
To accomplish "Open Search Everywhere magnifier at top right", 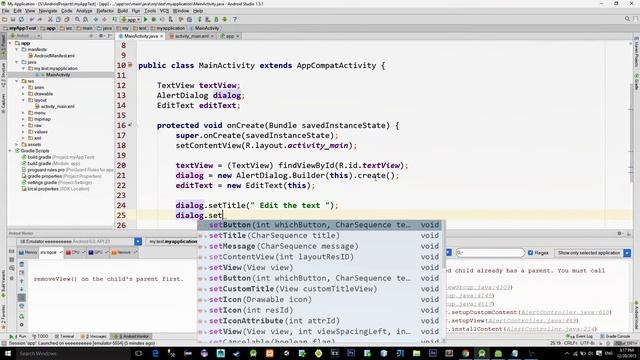I will click(x=627, y=19).
